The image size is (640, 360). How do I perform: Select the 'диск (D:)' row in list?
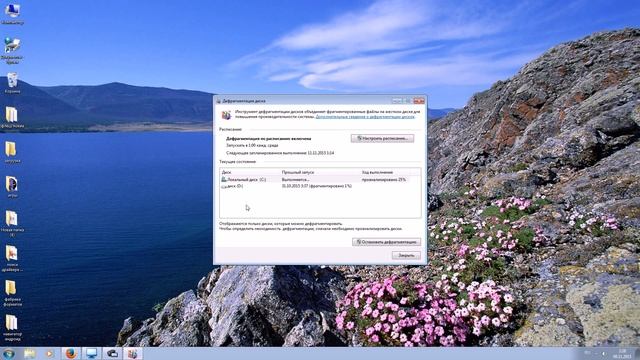[x=320, y=186]
